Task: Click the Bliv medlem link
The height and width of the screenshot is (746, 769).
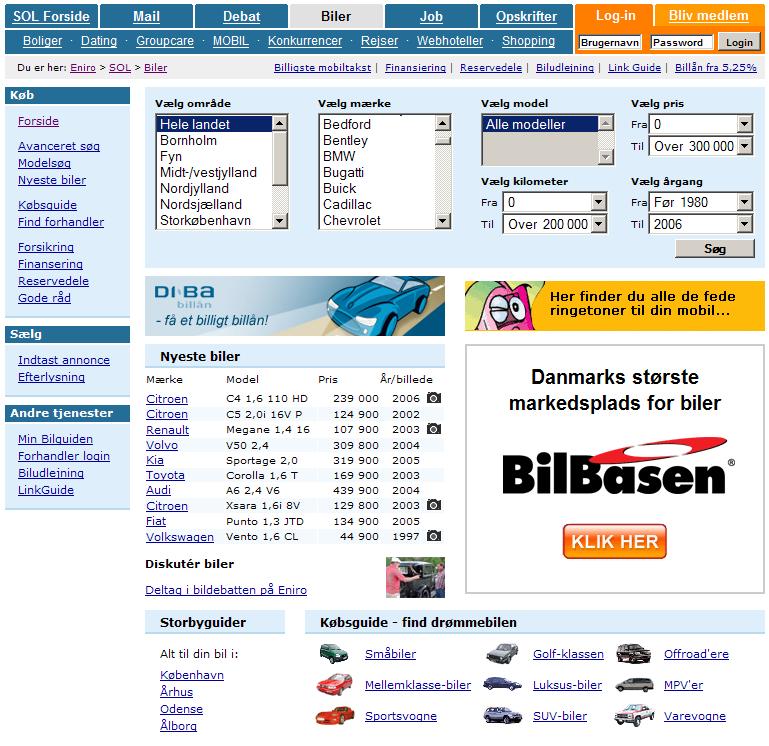Action: click(x=709, y=16)
